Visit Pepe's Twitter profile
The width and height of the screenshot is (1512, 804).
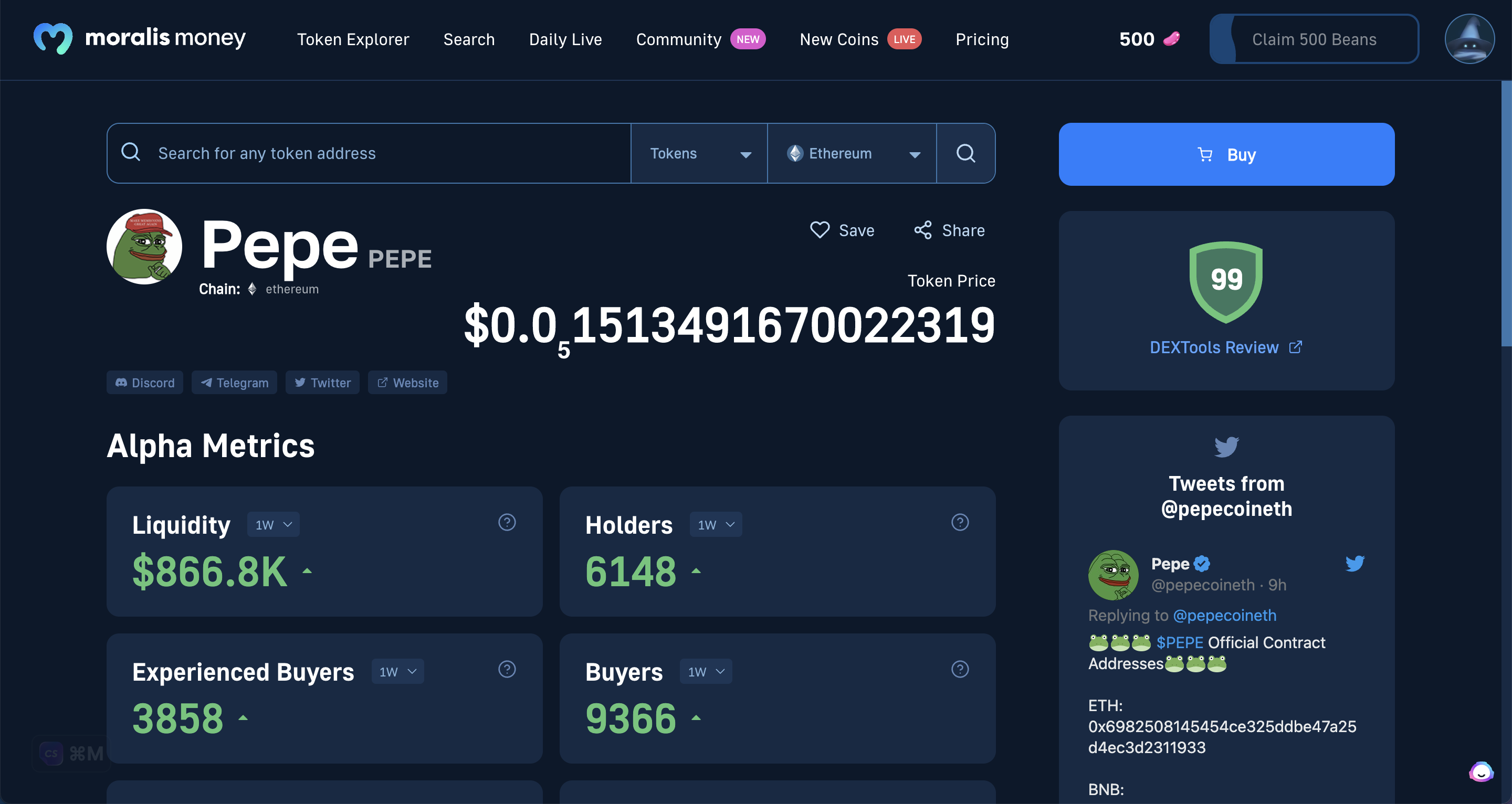[x=322, y=382]
